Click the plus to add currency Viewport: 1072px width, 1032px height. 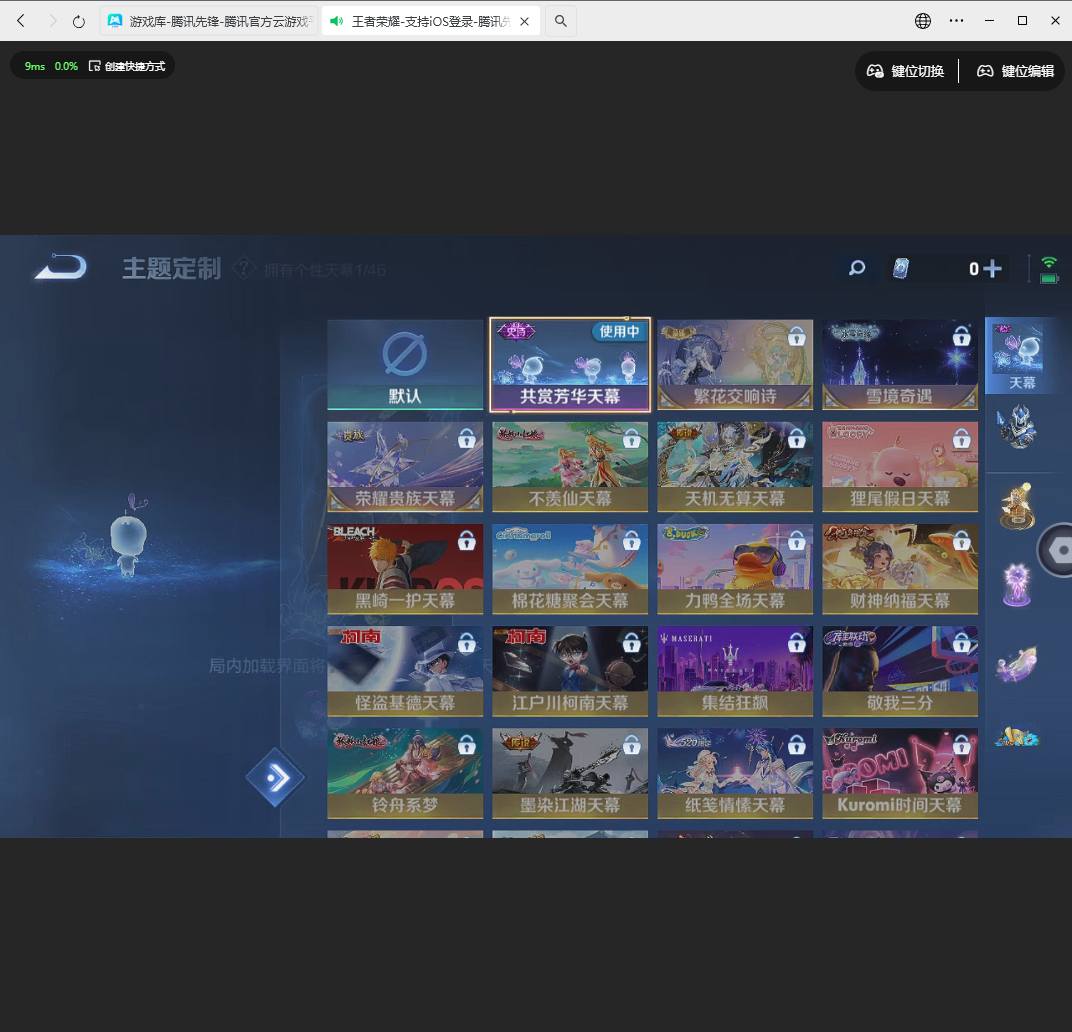click(x=991, y=268)
